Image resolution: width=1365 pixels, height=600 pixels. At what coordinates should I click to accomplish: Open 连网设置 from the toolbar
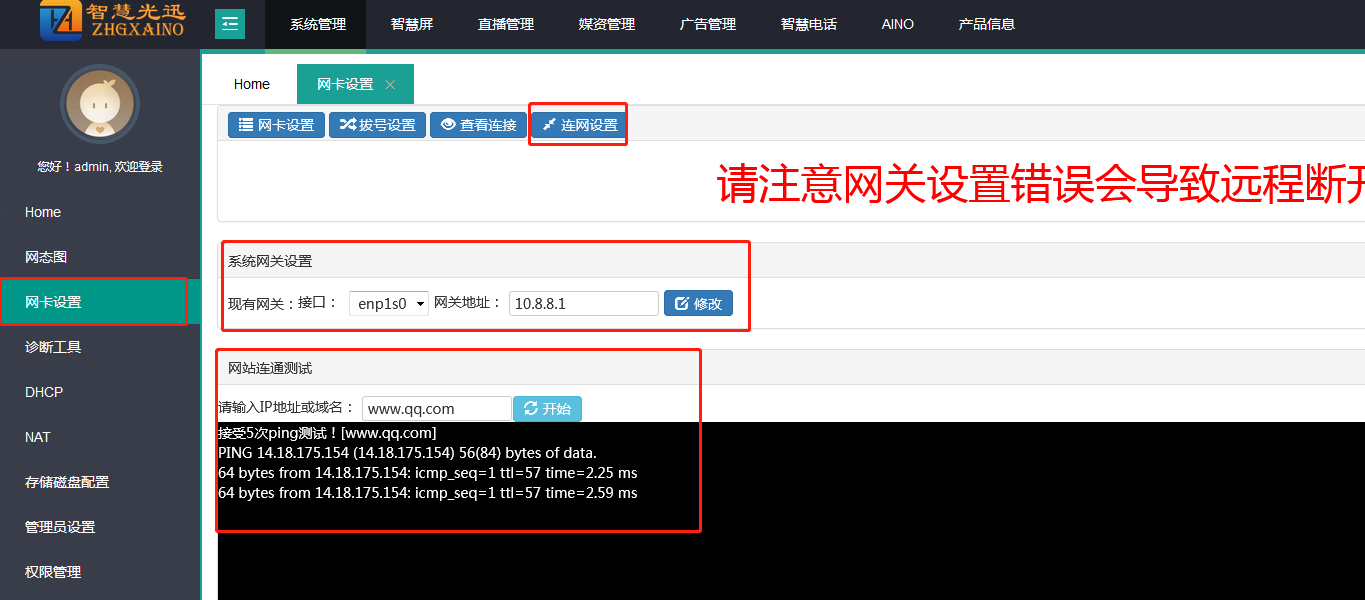[x=578, y=125]
